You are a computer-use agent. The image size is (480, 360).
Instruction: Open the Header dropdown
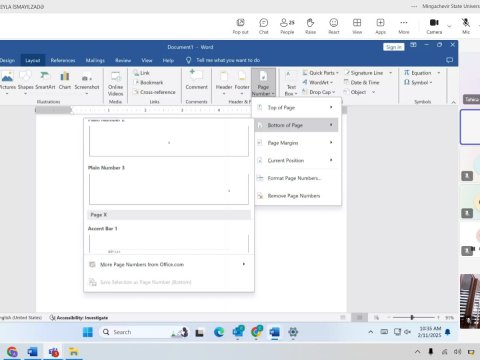click(224, 82)
